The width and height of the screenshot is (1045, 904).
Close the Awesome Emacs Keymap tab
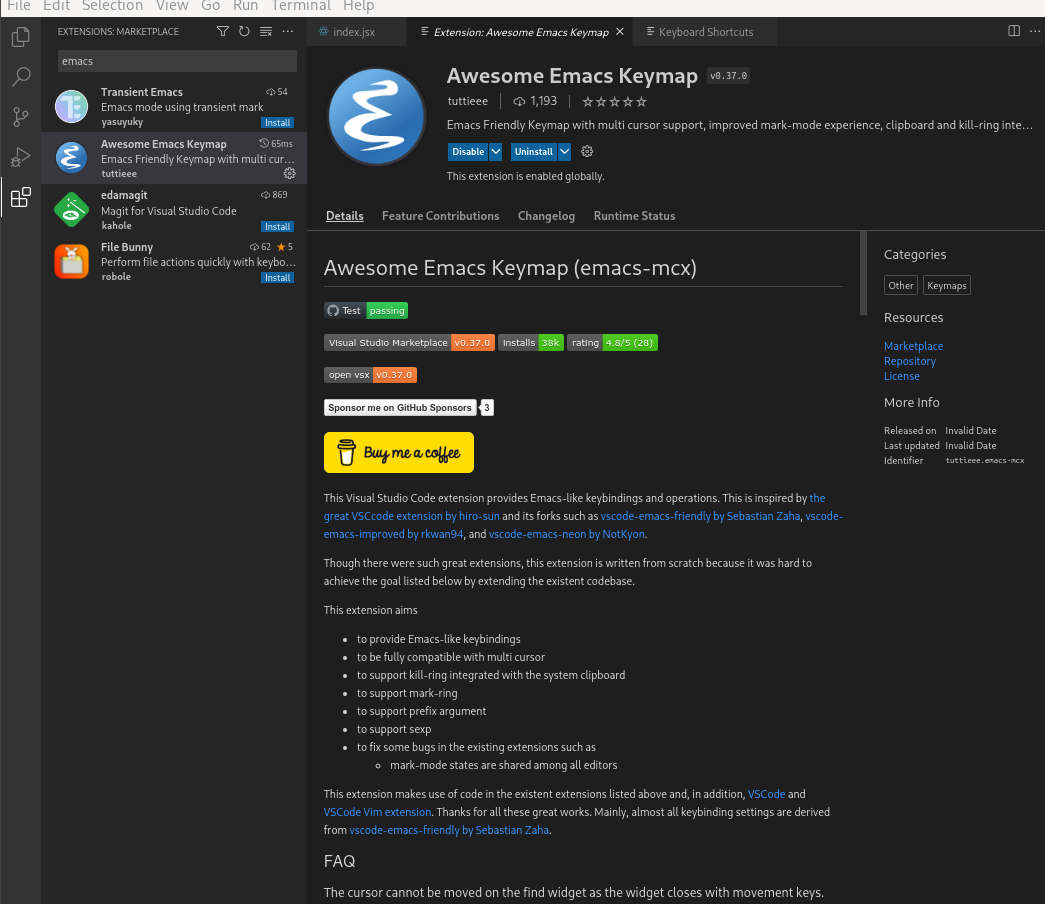[x=620, y=31]
